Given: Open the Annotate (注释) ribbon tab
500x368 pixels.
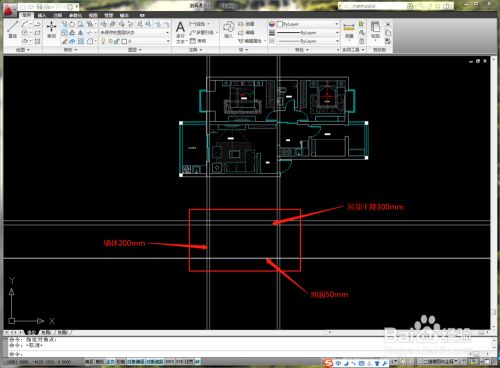Looking at the screenshot, I should point(57,15).
